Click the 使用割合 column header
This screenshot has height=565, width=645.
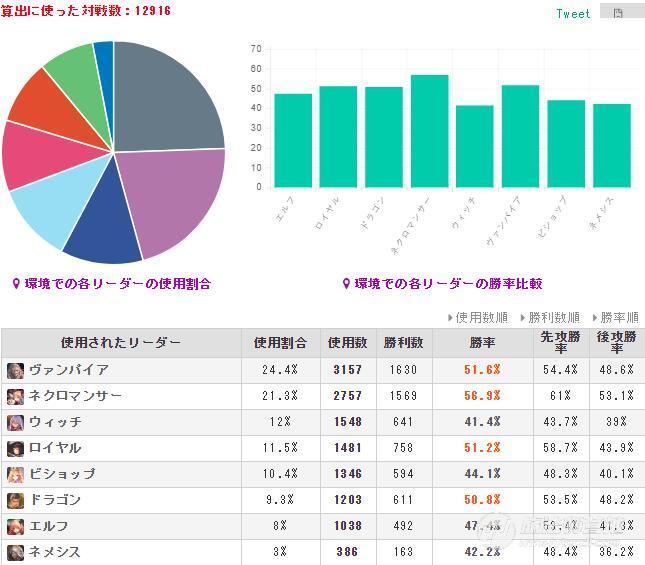click(x=282, y=343)
